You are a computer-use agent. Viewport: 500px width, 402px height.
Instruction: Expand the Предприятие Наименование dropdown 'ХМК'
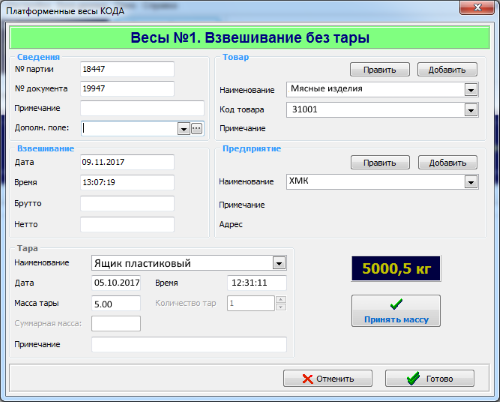[471, 182]
